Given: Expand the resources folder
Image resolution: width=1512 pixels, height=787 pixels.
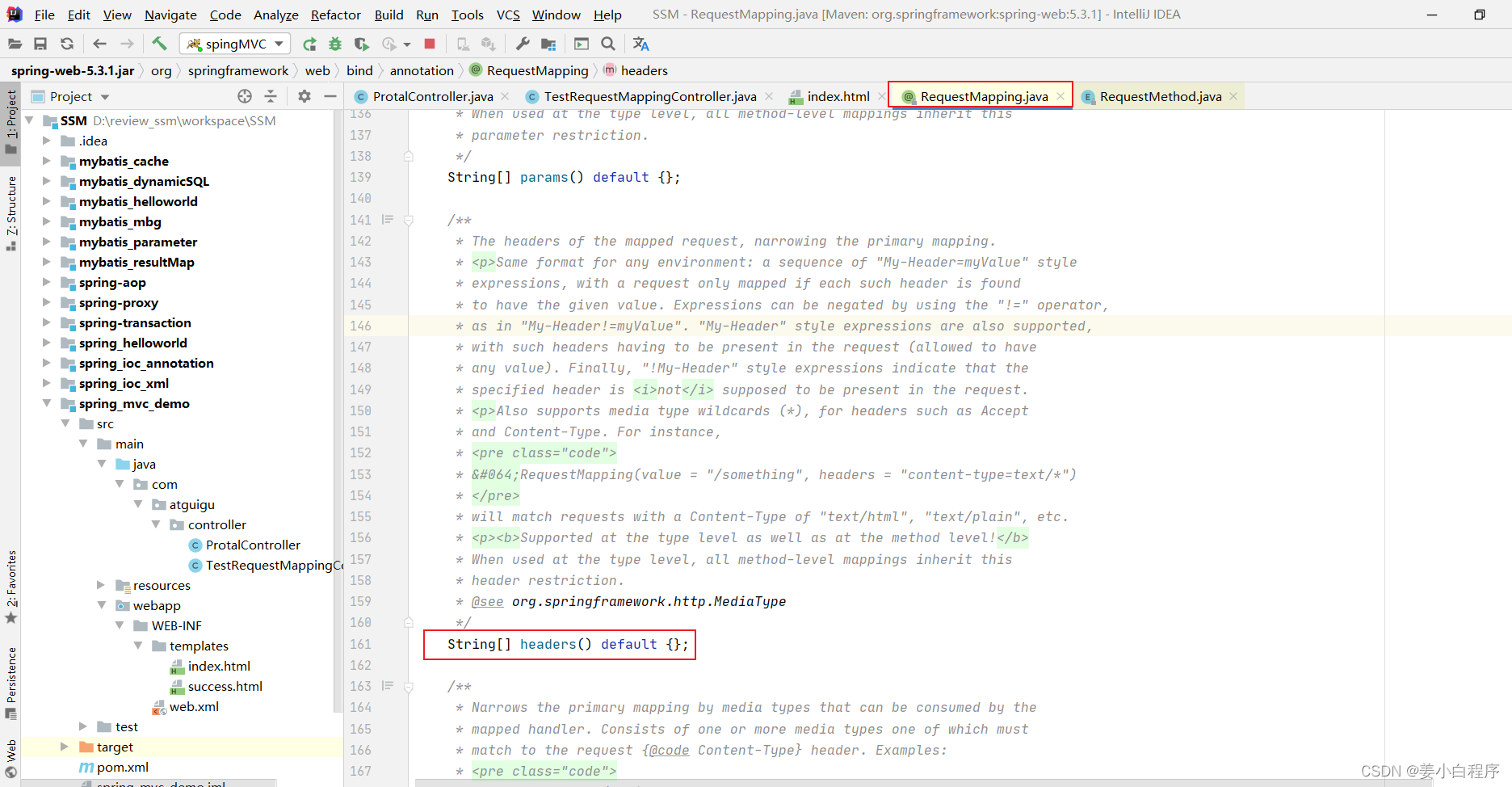Looking at the screenshot, I should [x=101, y=585].
